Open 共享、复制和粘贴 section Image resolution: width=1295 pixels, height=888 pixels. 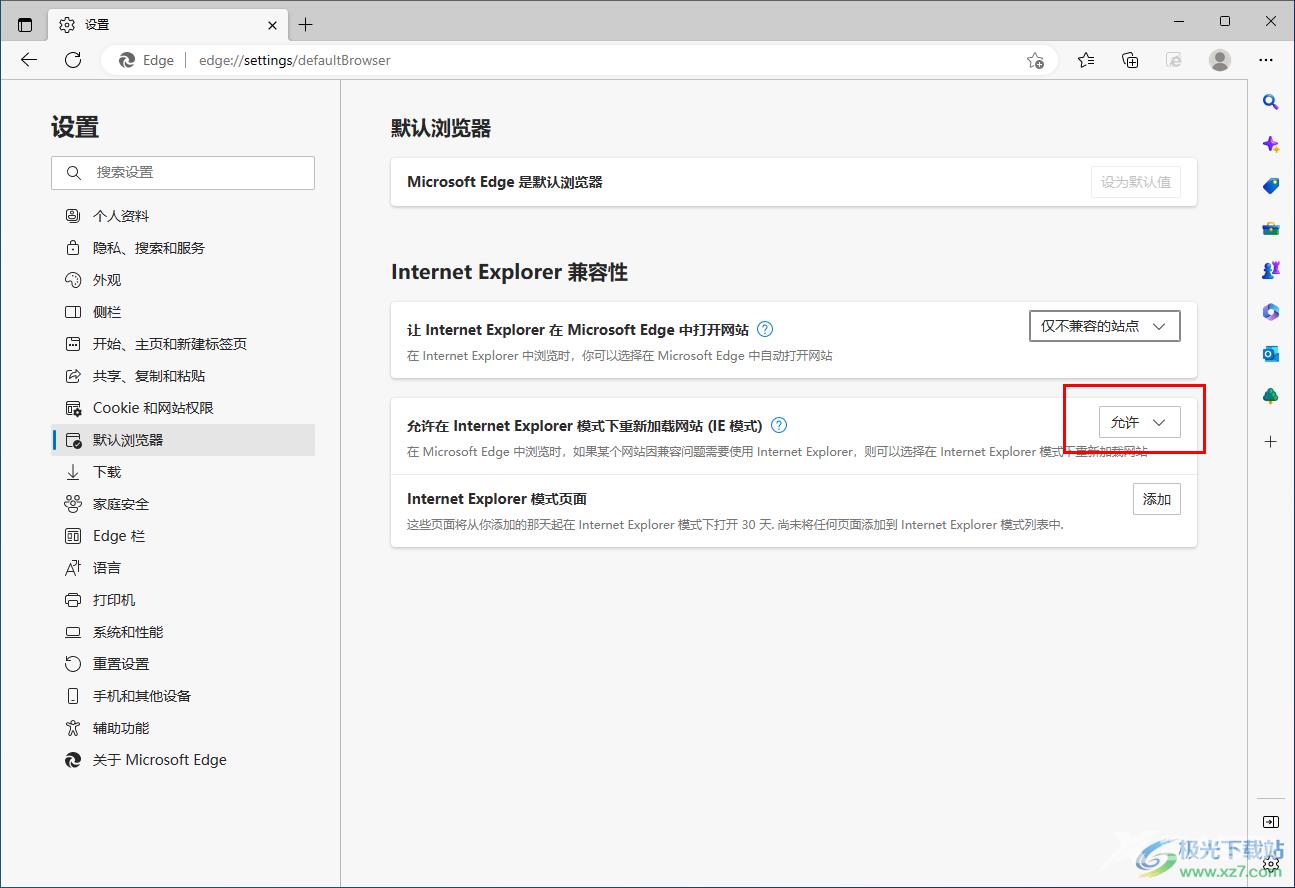point(183,376)
